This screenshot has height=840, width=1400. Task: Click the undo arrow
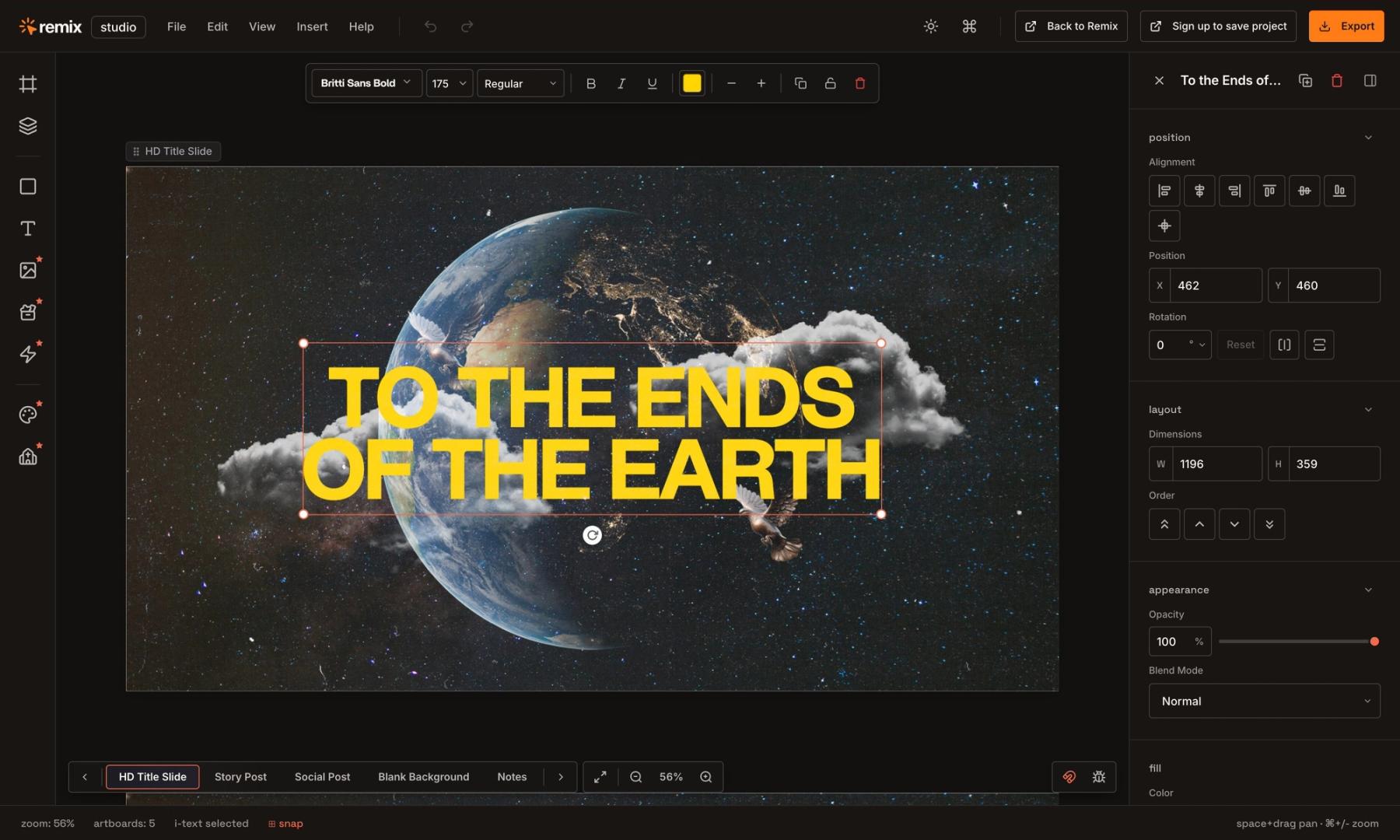tap(430, 26)
